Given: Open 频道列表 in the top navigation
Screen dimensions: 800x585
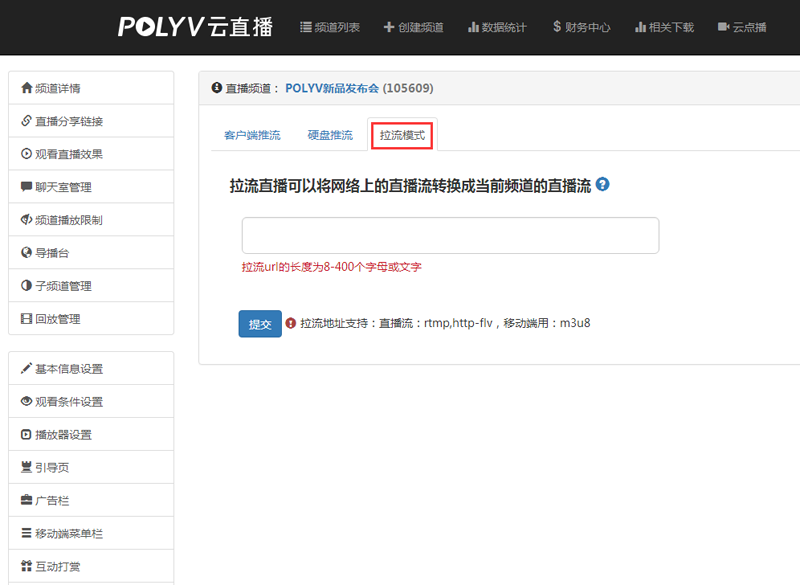Looking at the screenshot, I should click(330, 27).
